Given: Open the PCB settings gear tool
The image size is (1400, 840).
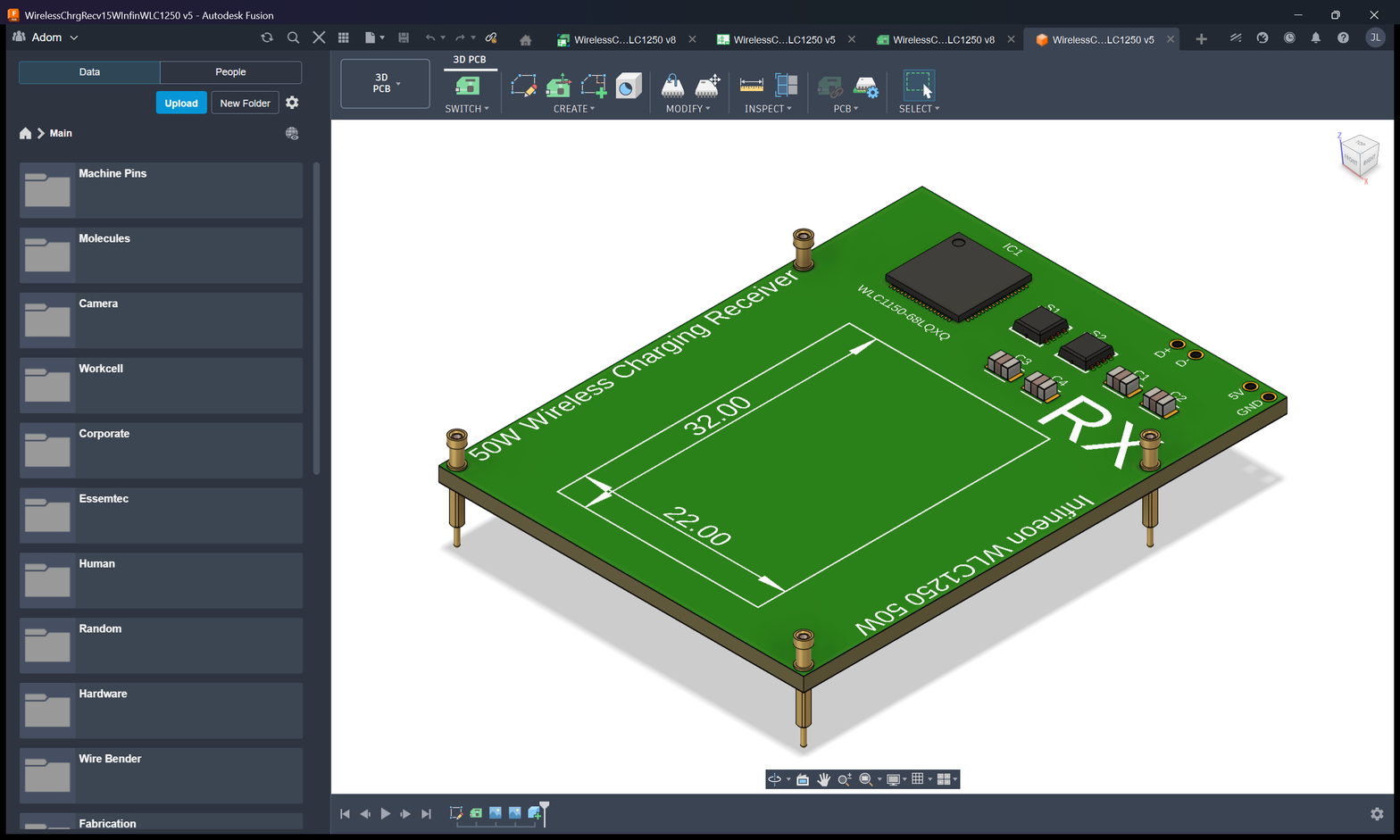Looking at the screenshot, I should [x=866, y=87].
